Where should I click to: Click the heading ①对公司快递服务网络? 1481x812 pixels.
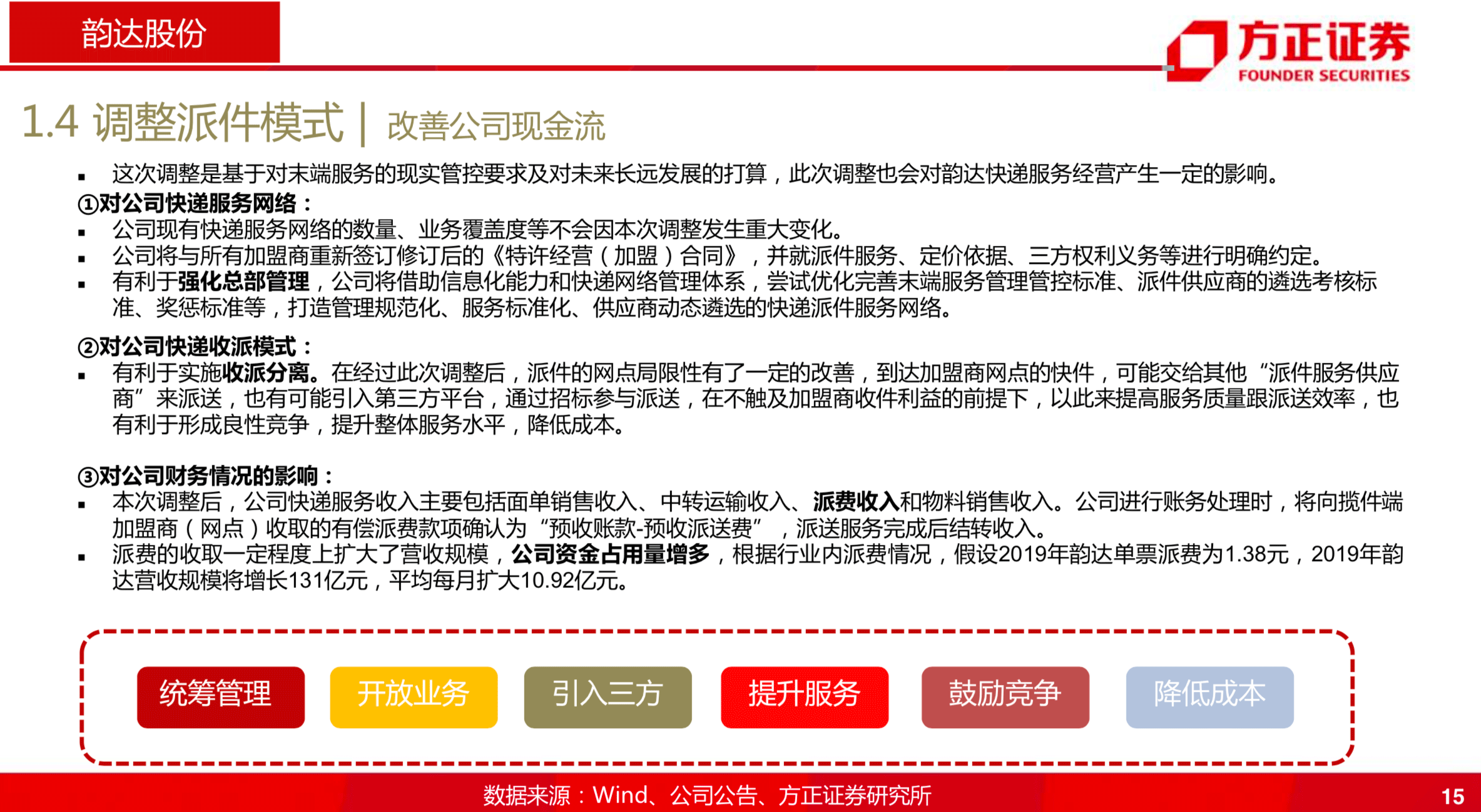pos(194,203)
